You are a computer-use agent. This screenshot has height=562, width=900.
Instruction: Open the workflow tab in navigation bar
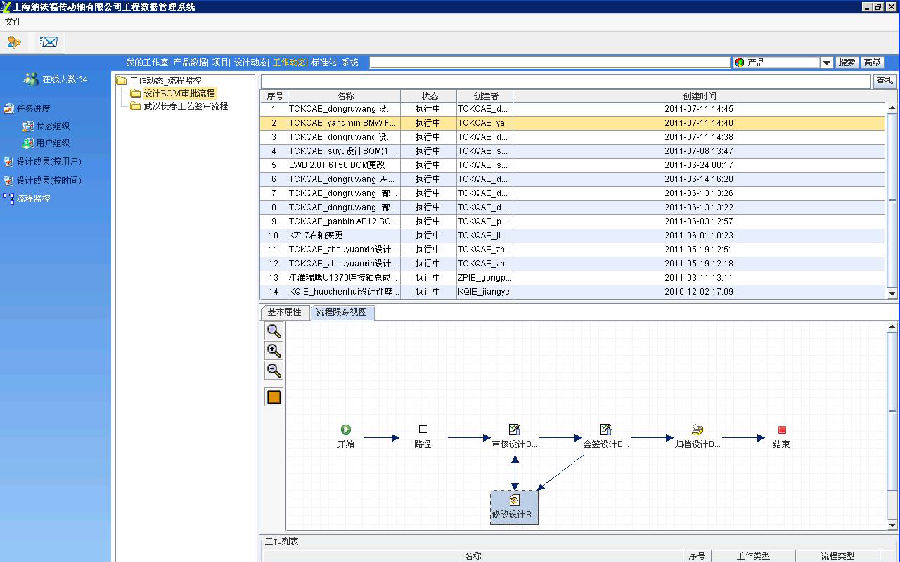point(289,62)
